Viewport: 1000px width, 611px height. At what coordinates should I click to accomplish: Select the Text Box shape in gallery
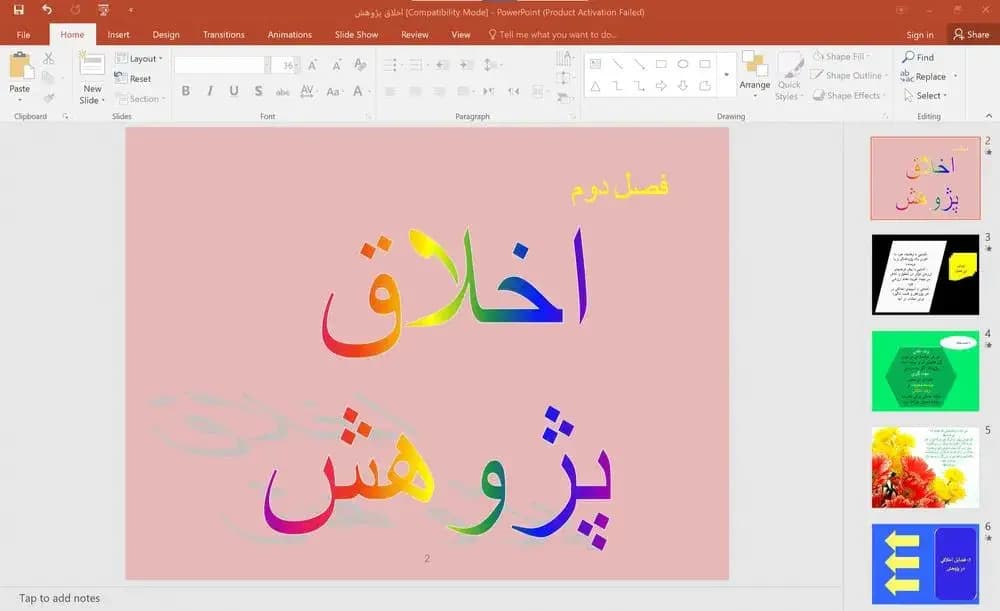click(596, 64)
